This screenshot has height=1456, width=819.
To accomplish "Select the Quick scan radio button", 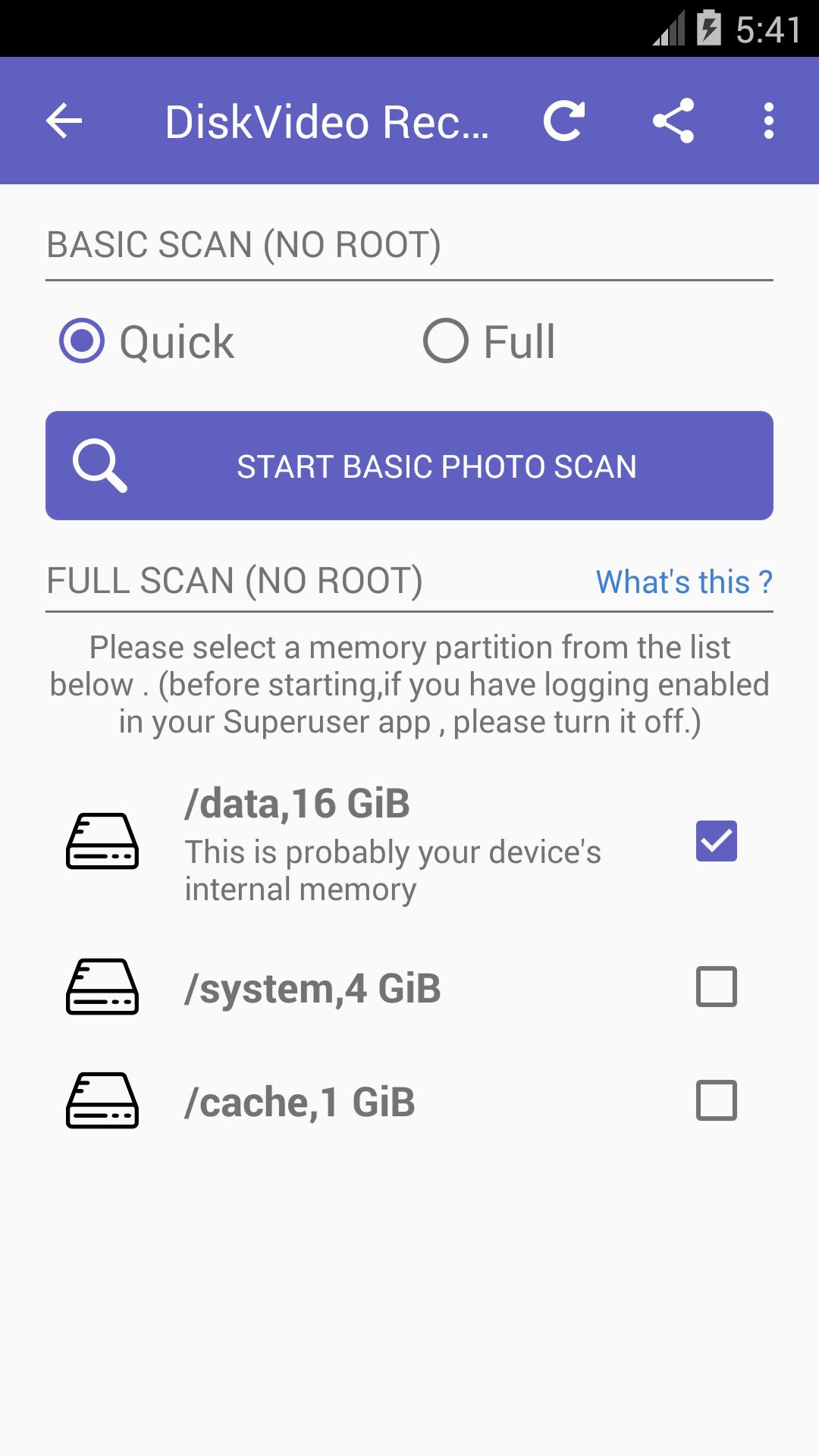I will click(82, 341).
